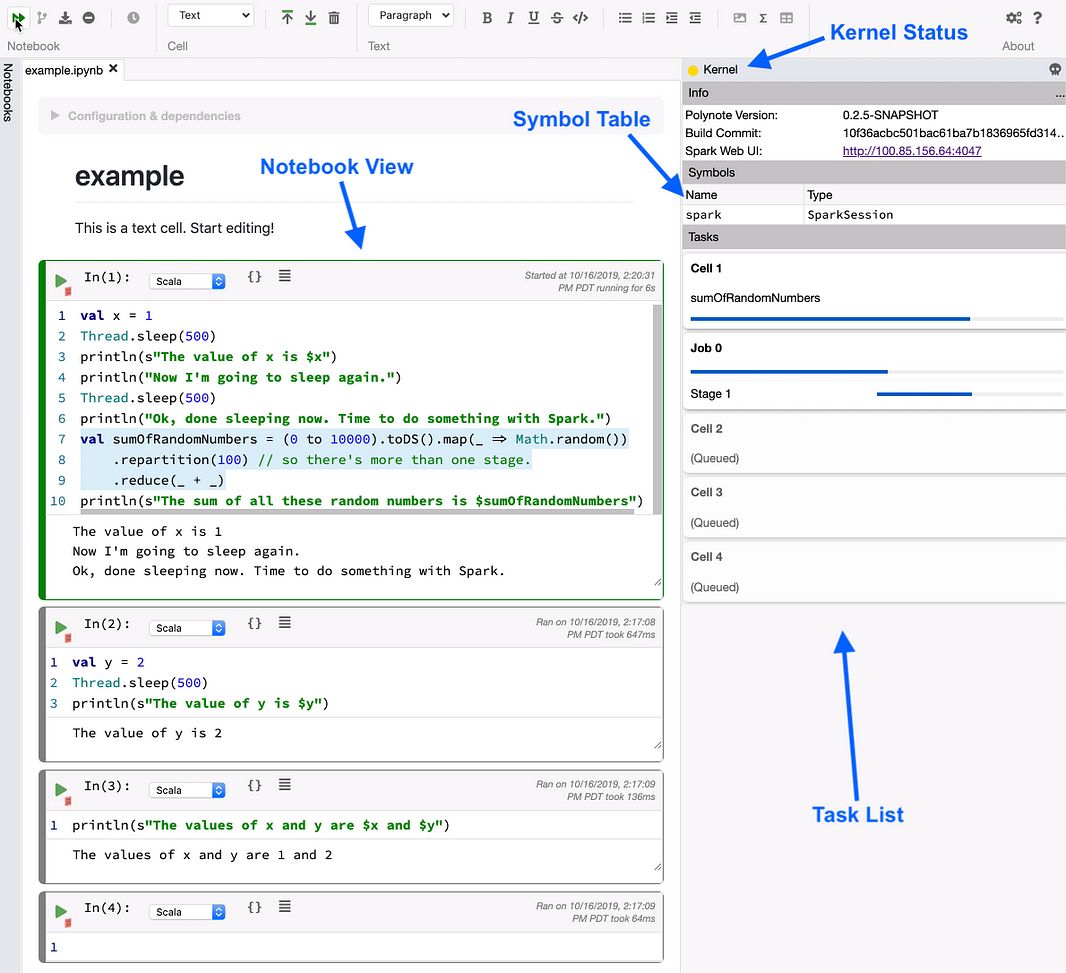Insert a table
The height and width of the screenshot is (973, 1066).
[x=787, y=18]
